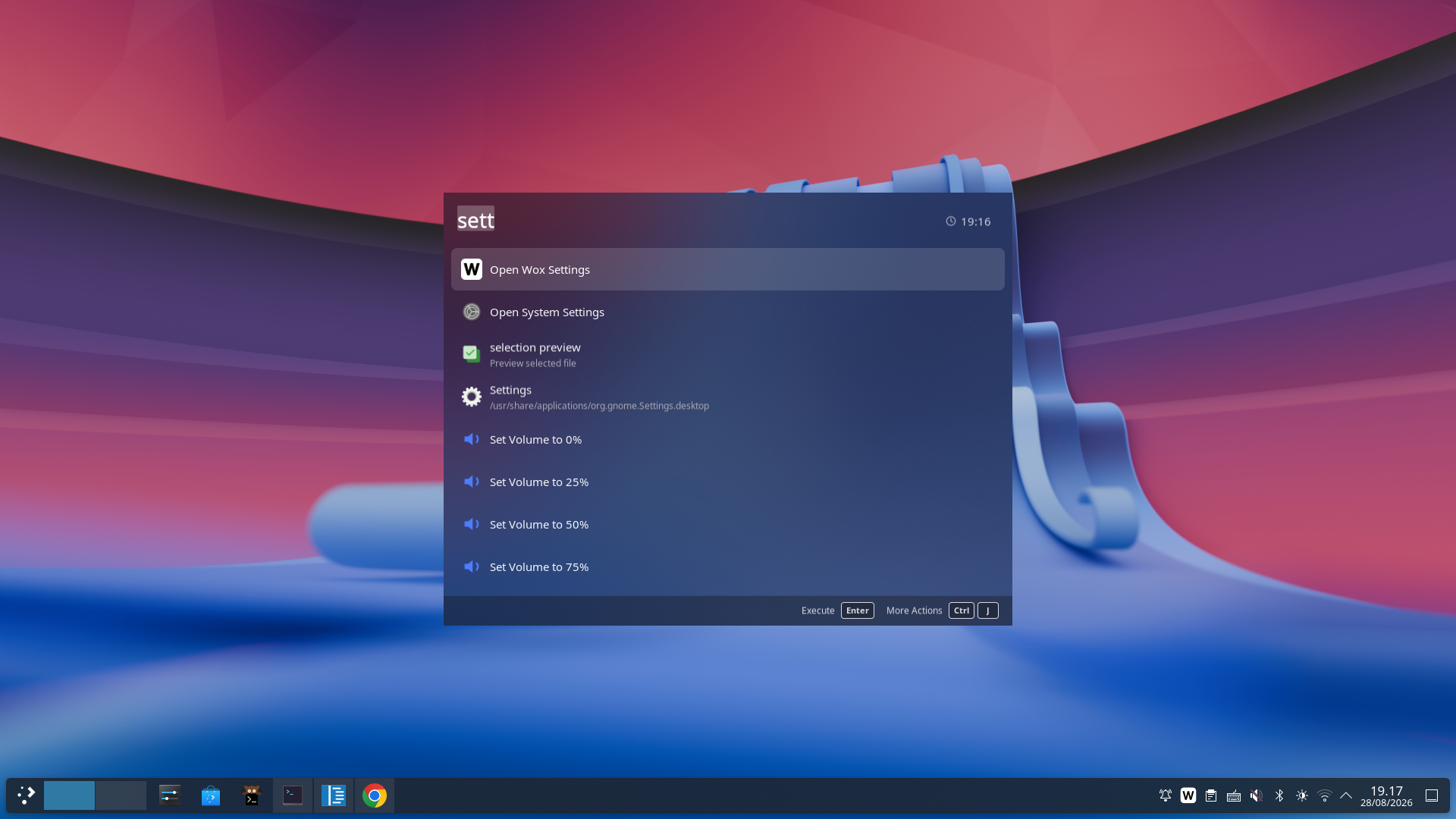Expand hidden system tray icons
This screenshot has width=1456, height=819.
[x=1346, y=795]
